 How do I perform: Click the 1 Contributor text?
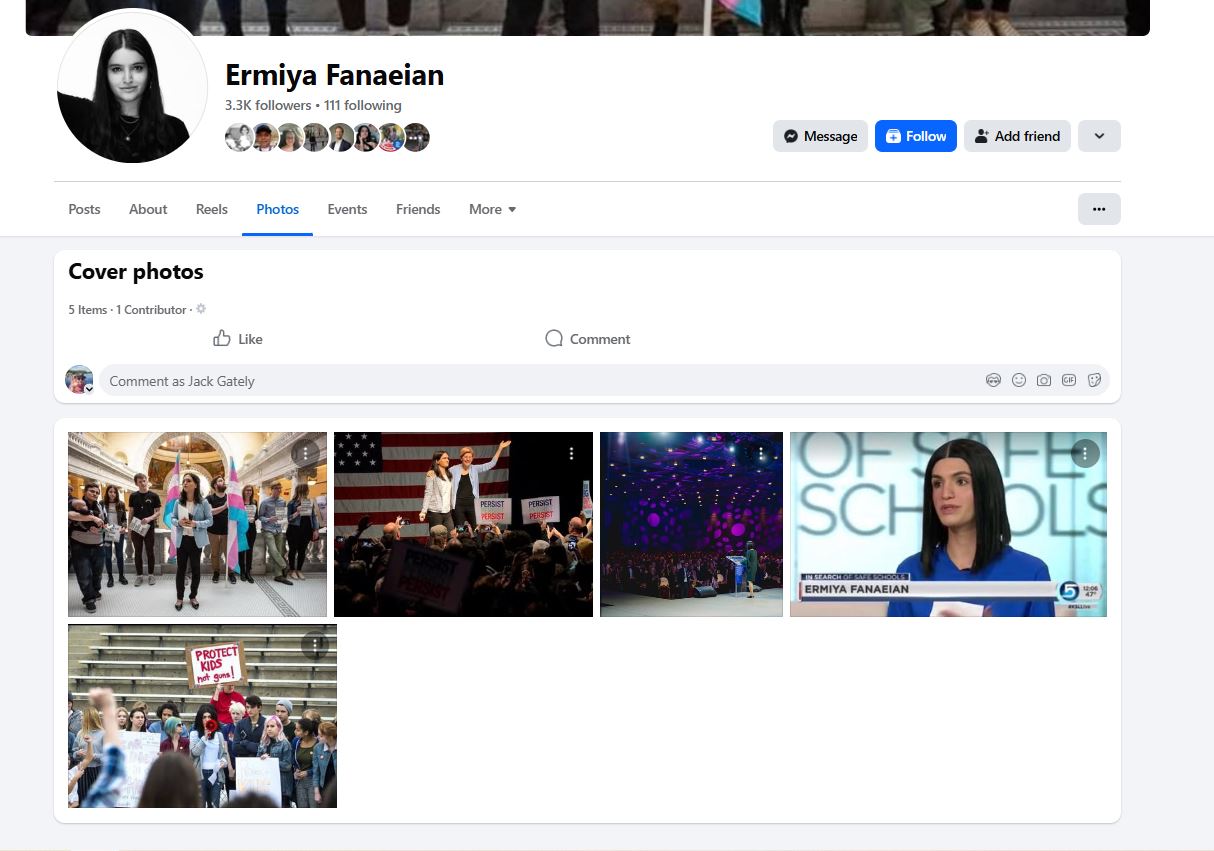[x=151, y=310]
